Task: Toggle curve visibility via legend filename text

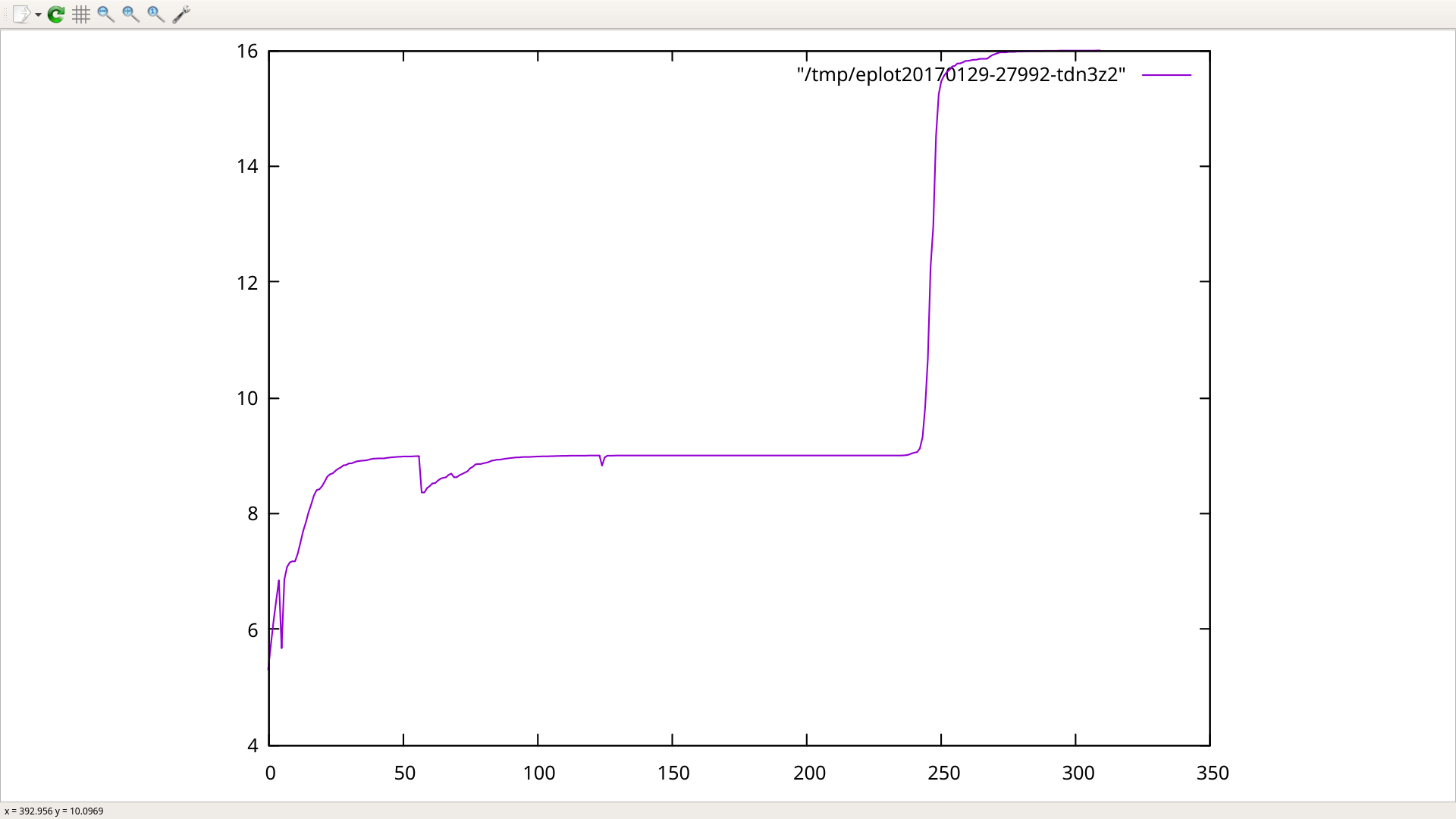Action: tap(960, 74)
